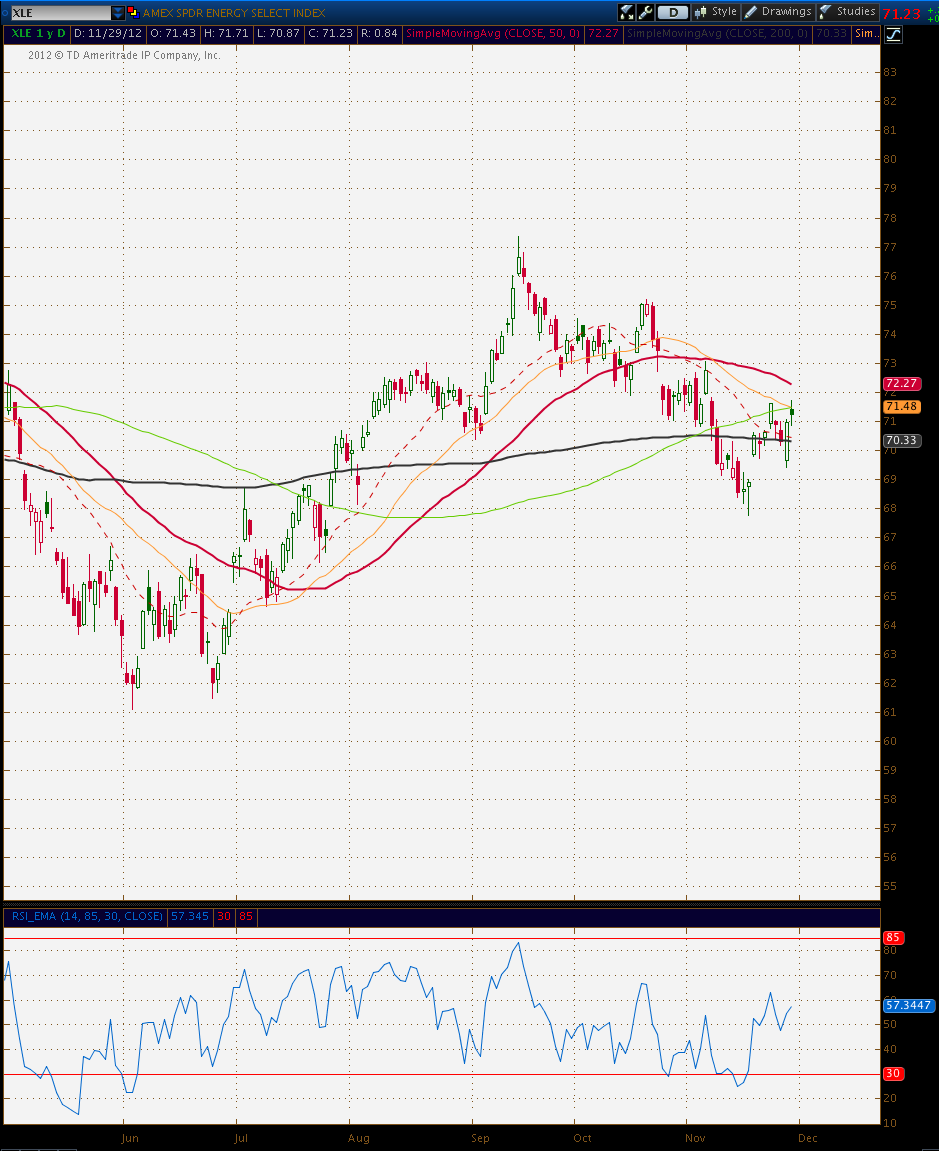Open chart settings wrench icon

coord(645,12)
